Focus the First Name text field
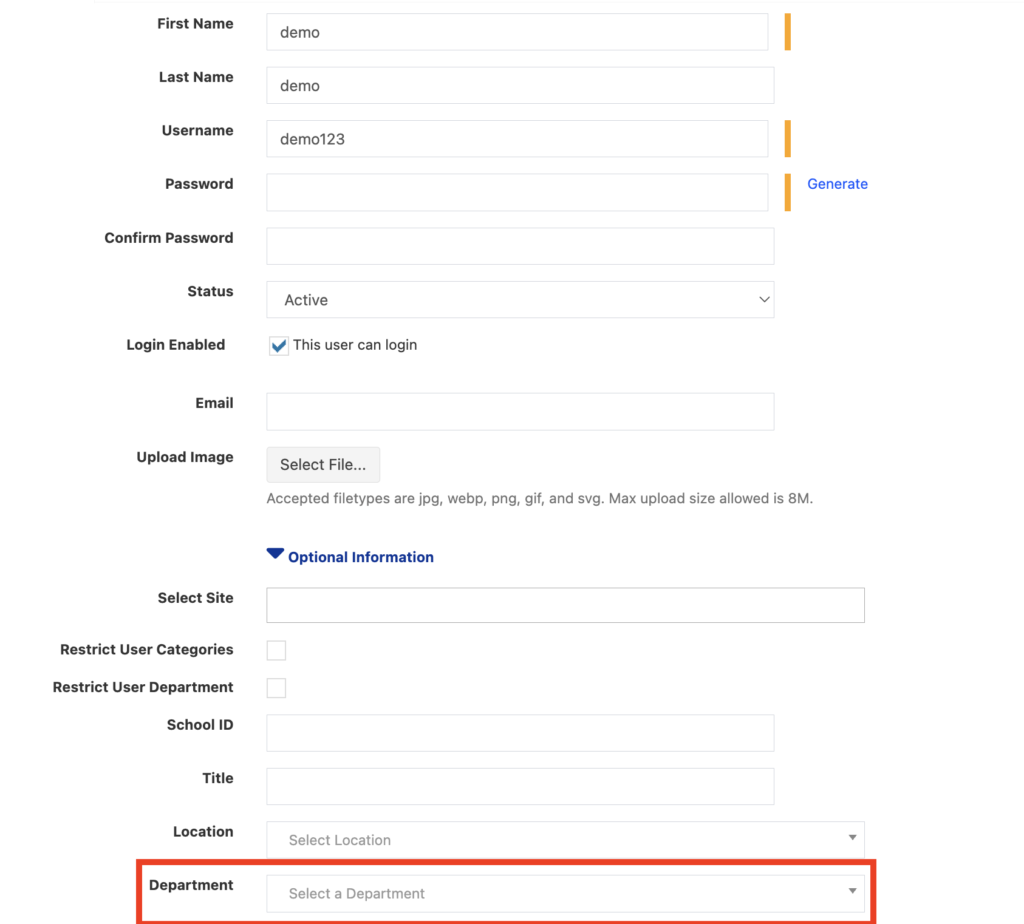This screenshot has height=924, width=1024. pos(516,32)
